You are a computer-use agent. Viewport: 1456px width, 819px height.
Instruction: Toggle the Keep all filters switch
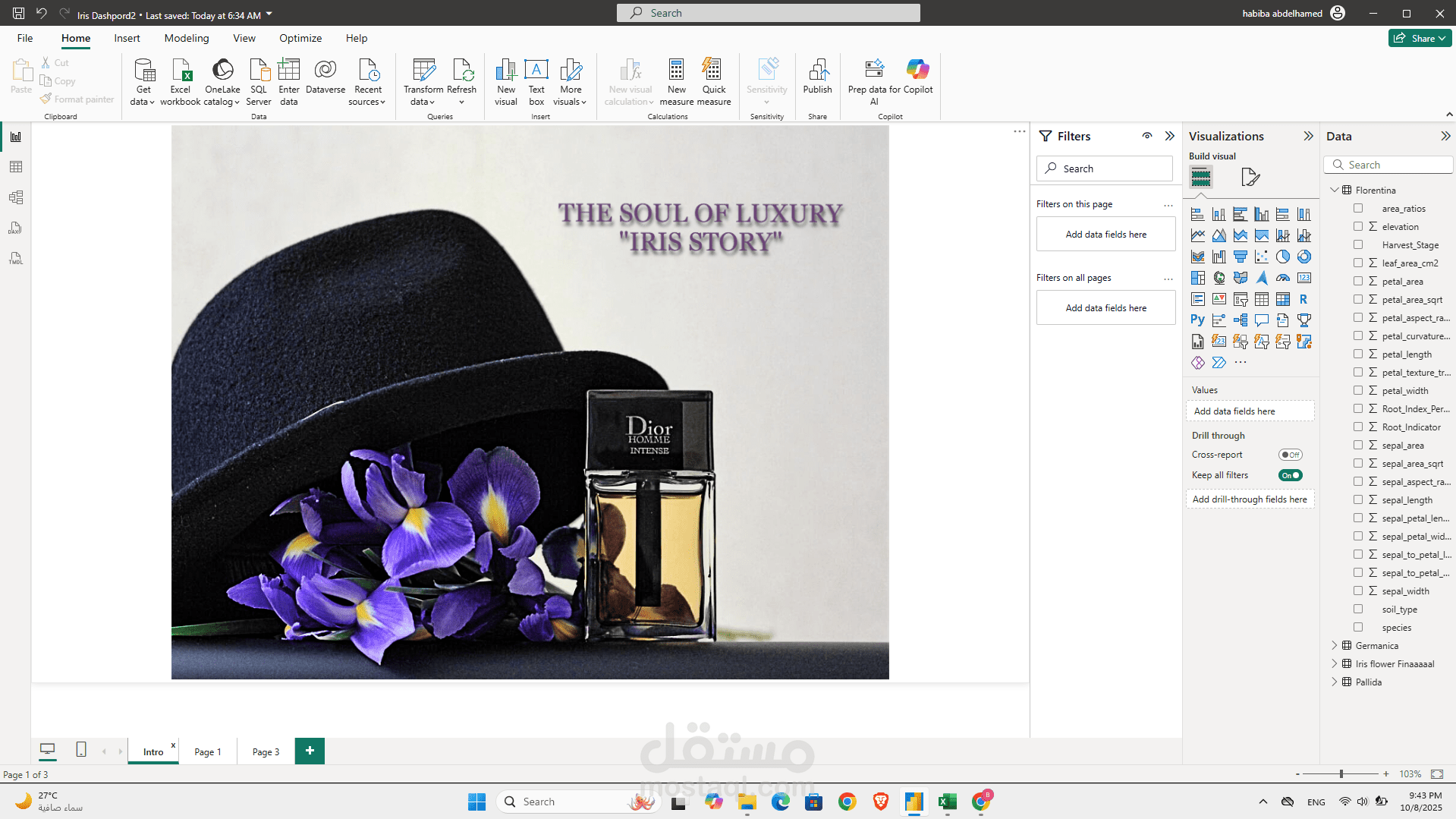[1290, 475]
